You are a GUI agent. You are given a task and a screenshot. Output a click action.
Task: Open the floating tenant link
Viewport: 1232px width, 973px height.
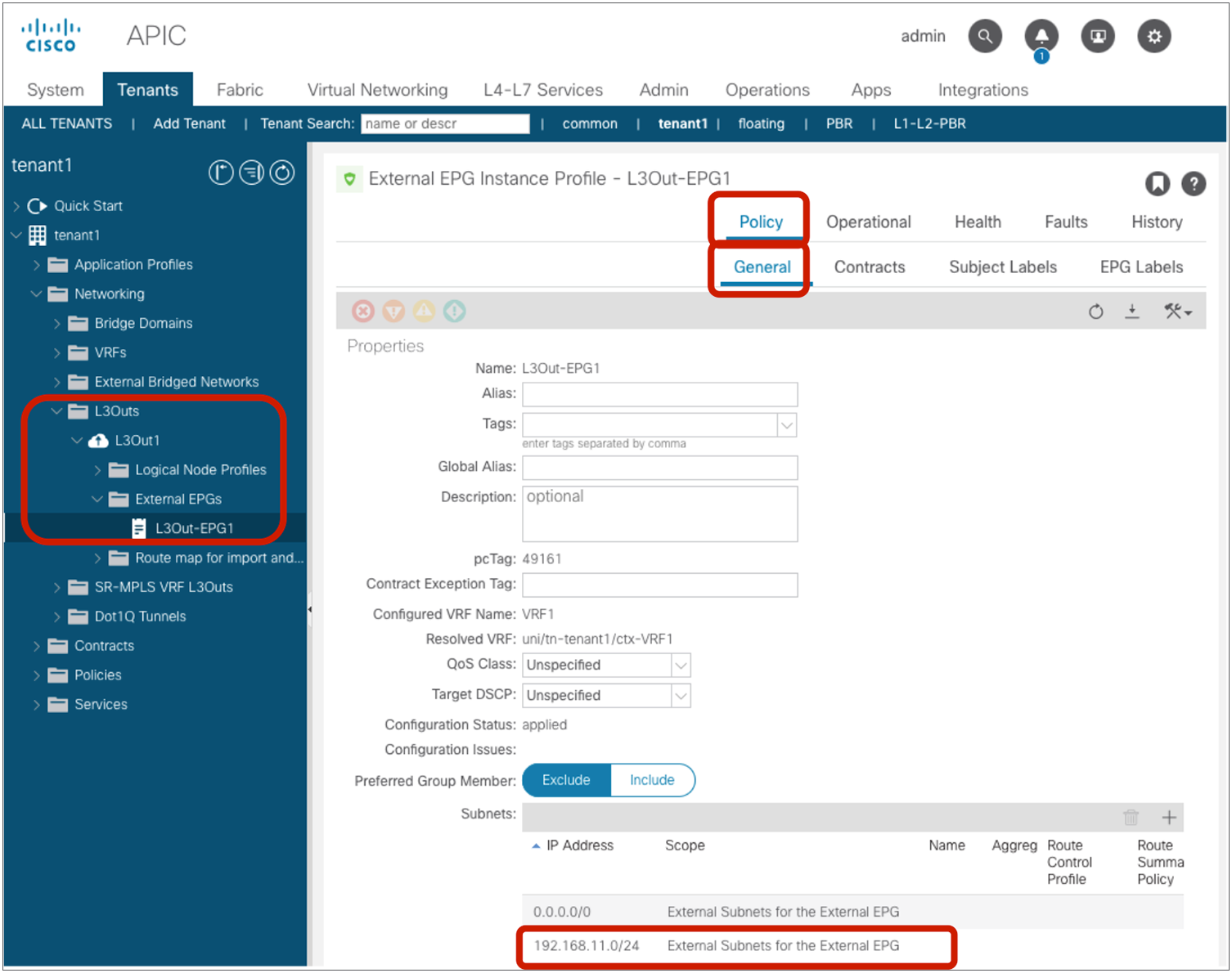(x=761, y=123)
